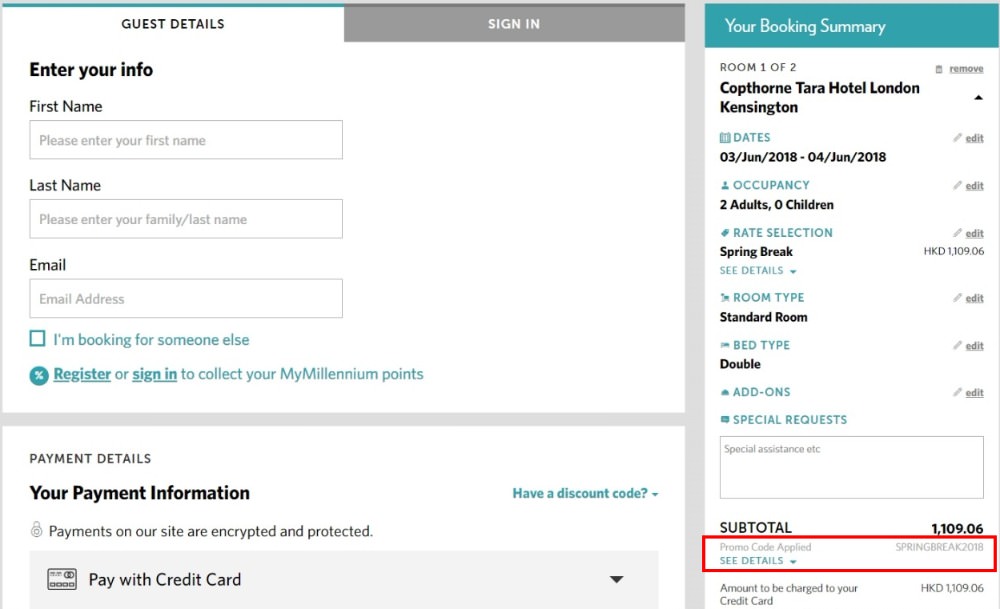Viewport: 1000px width, 609px height.
Task: Click the tag icon beside Rate Selection
Action: tap(725, 233)
